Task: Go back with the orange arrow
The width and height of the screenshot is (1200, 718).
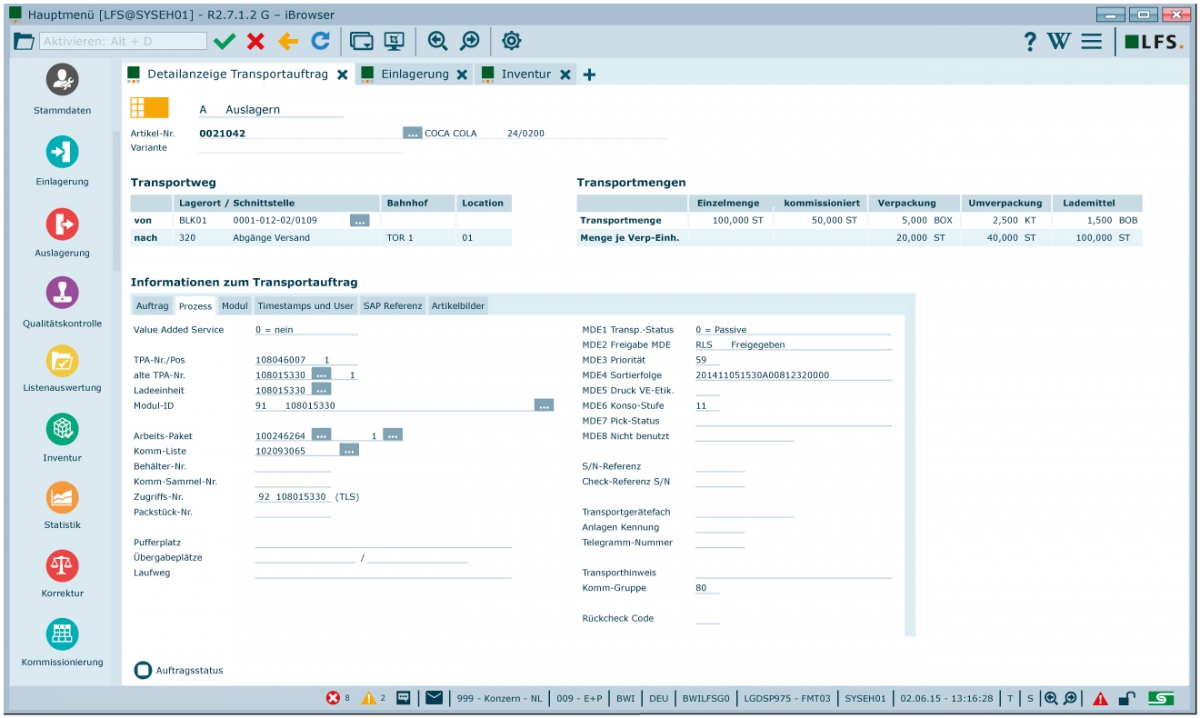Action: 288,41
